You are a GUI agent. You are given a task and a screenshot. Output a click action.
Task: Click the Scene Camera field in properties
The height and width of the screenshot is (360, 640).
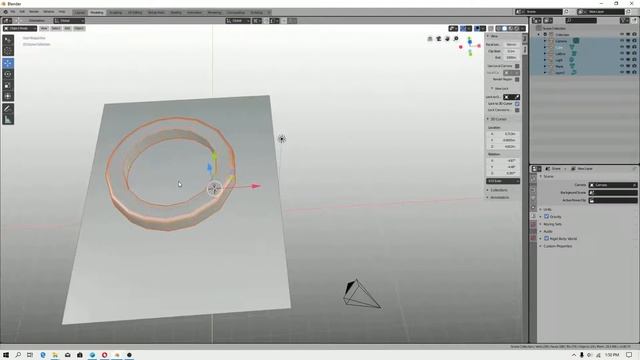tap(612, 185)
